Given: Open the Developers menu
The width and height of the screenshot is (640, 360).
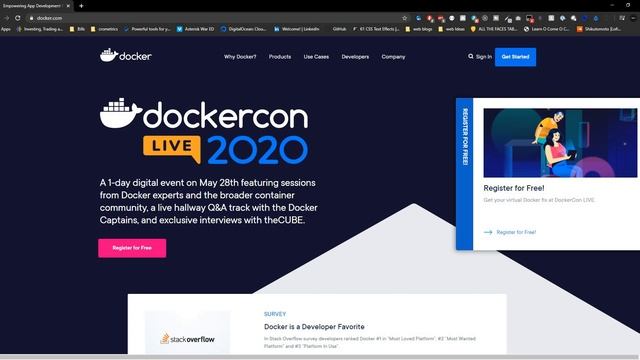Looking at the screenshot, I should coord(355,57).
